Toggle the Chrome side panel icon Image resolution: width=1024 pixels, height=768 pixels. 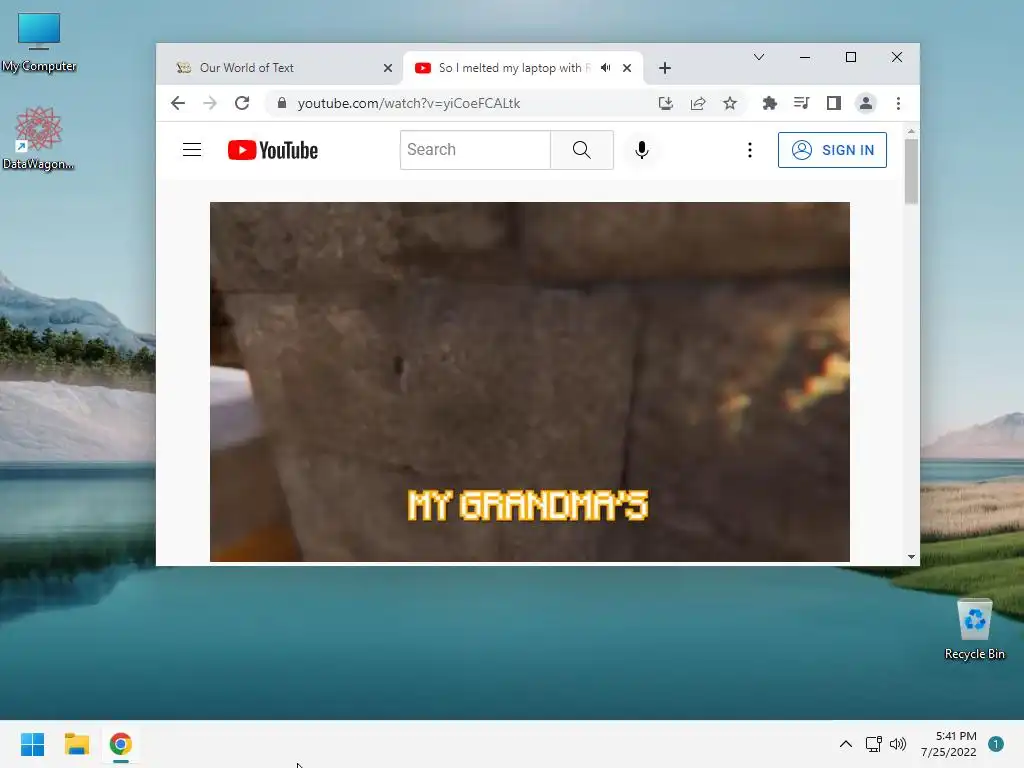(x=833, y=103)
